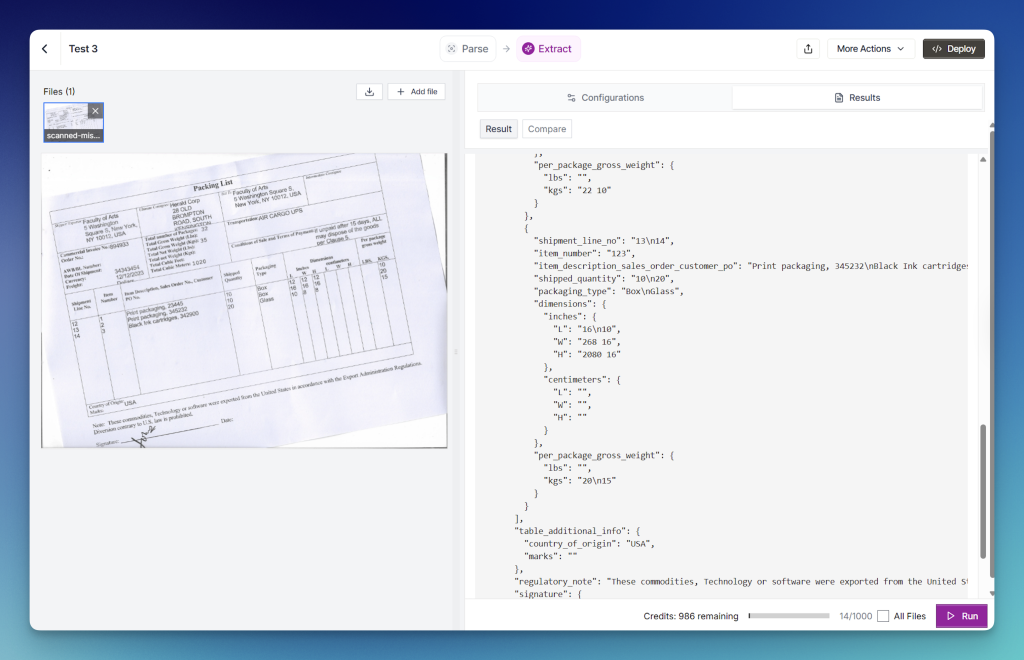The image size is (1024, 660).
Task: Click the download files icon
Action: click(369, 92)
